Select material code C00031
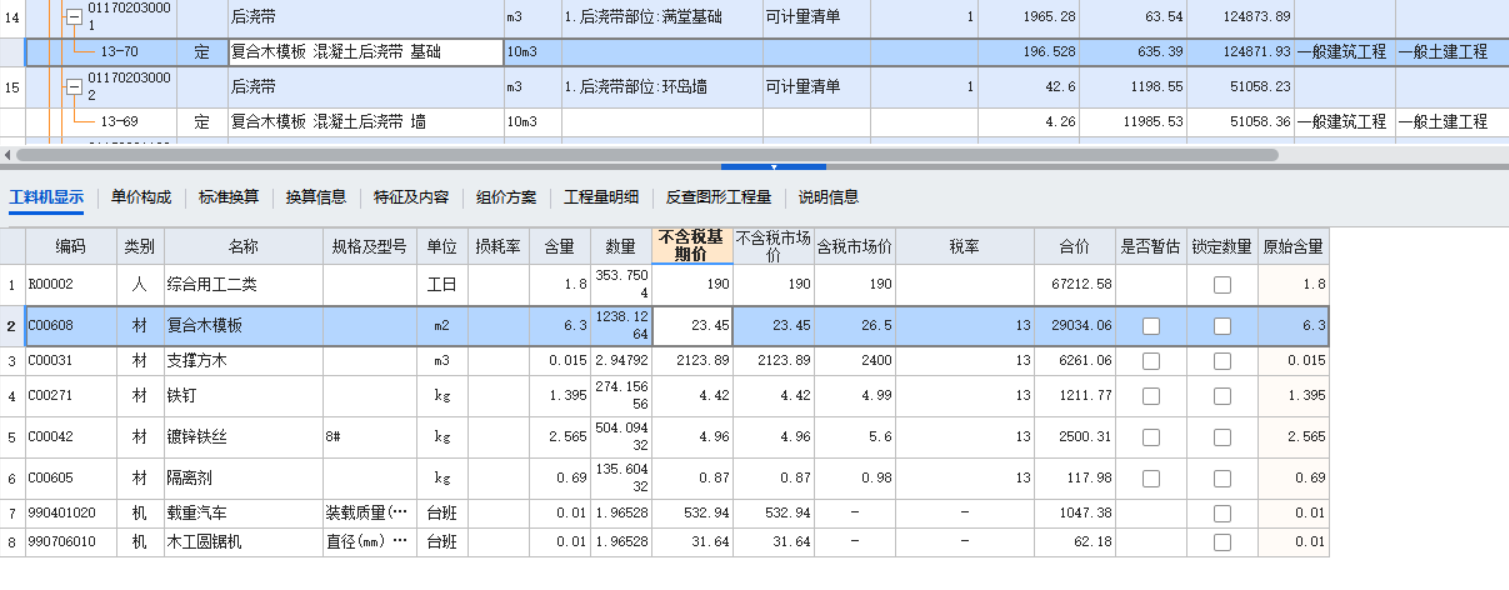Image resolution: width=1509 pixels, height=590 pixels. point(71,361)
